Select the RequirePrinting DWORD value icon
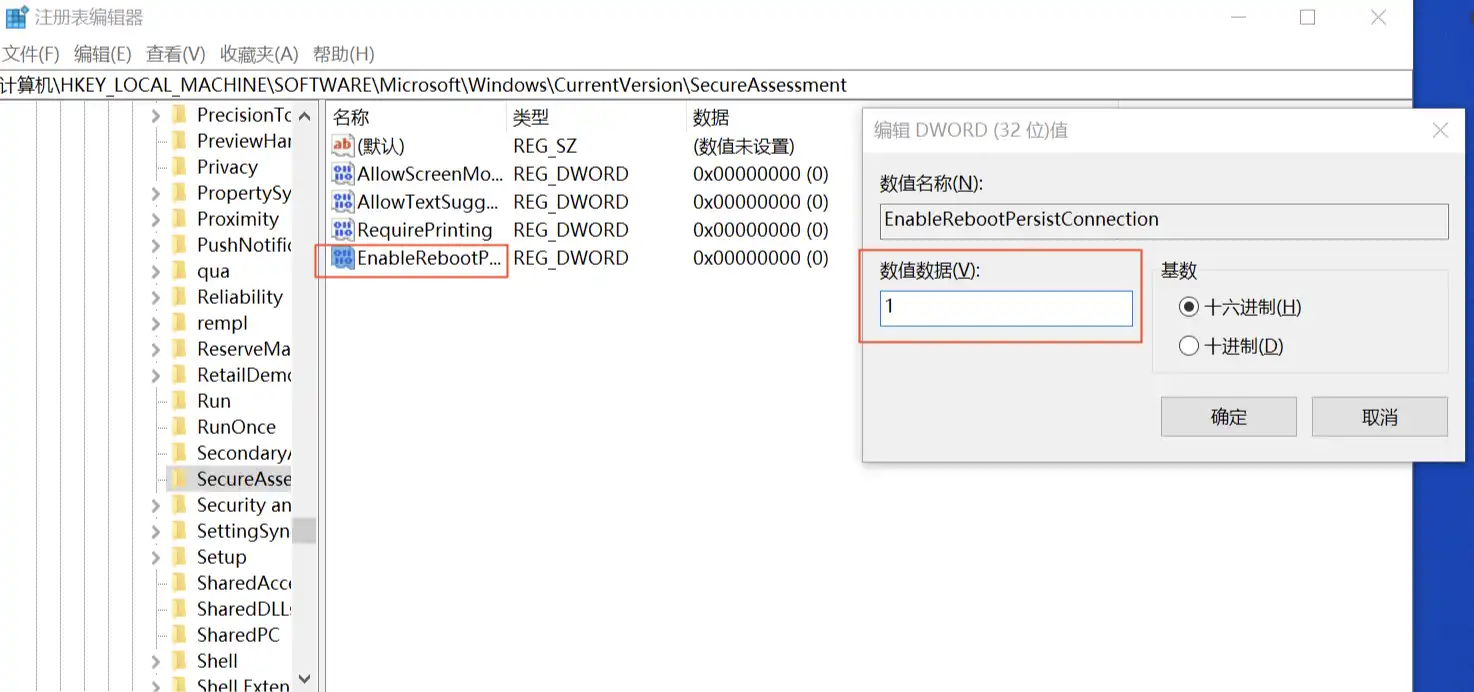The image size is (1474, 692). (x=343, y=230)
